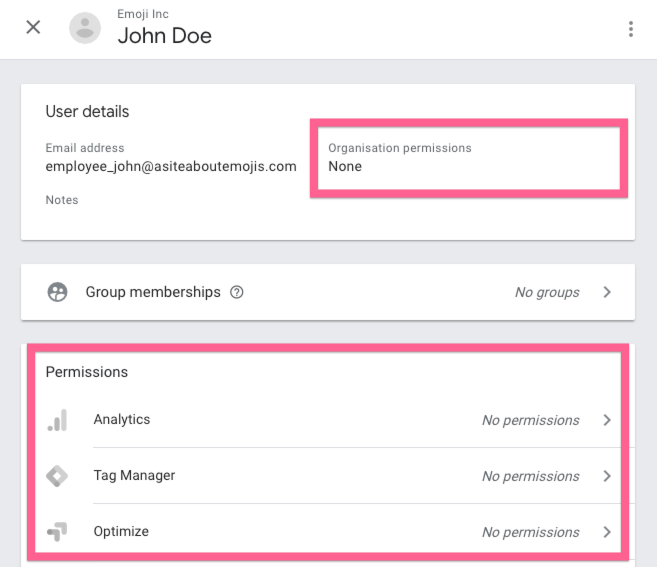Viewport: 657px width, 567px height.
Task: Click the employee_john email address
Action: click(171, 166)
